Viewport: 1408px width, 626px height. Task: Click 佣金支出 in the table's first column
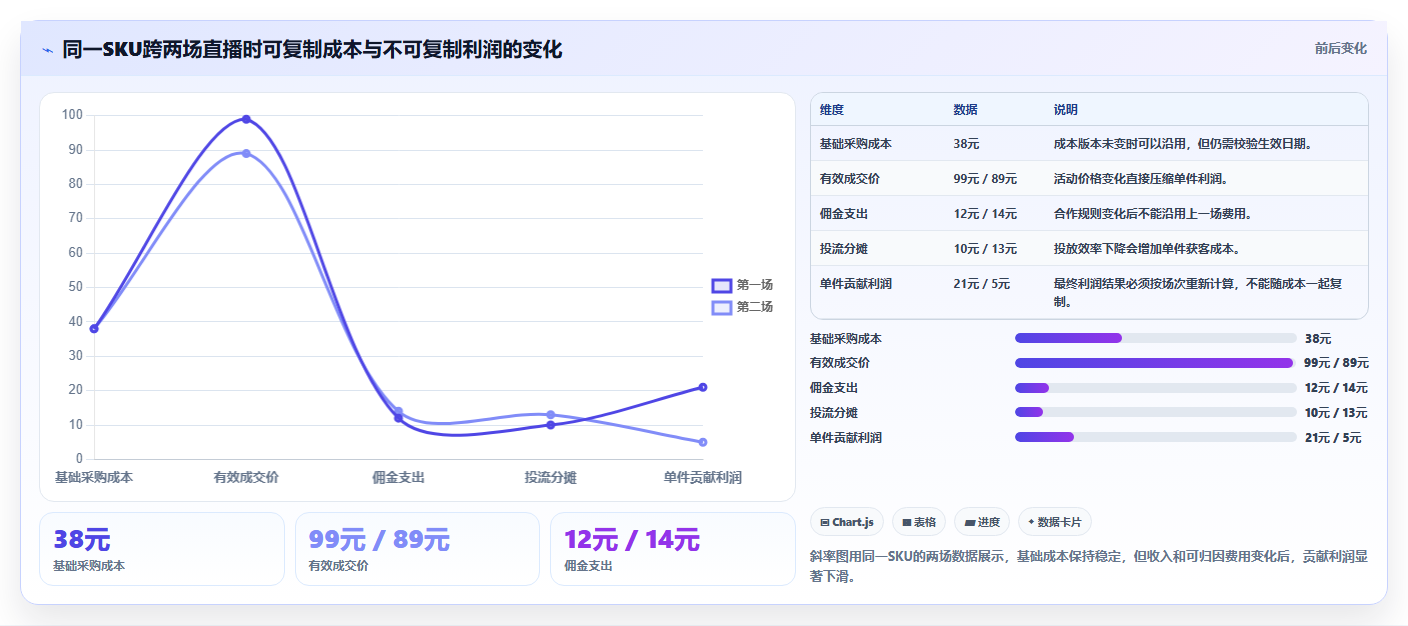click(844, 214)
